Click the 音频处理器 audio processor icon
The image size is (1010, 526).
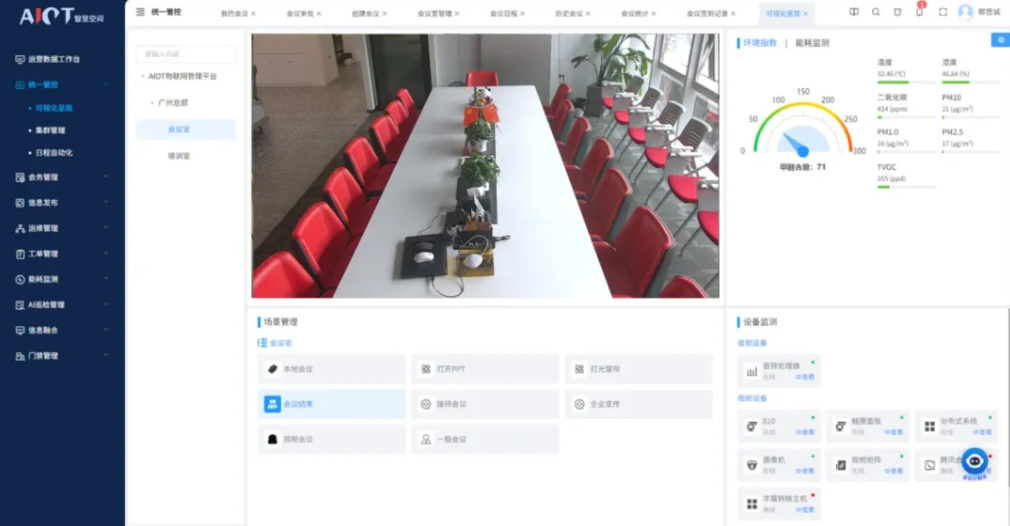pos(752,372)
